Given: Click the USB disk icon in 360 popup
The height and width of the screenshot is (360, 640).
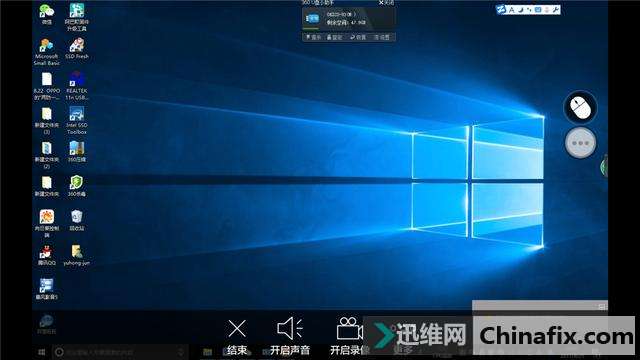Looking at the screenshot, I should pyautogui.click(x=312, y=18).
